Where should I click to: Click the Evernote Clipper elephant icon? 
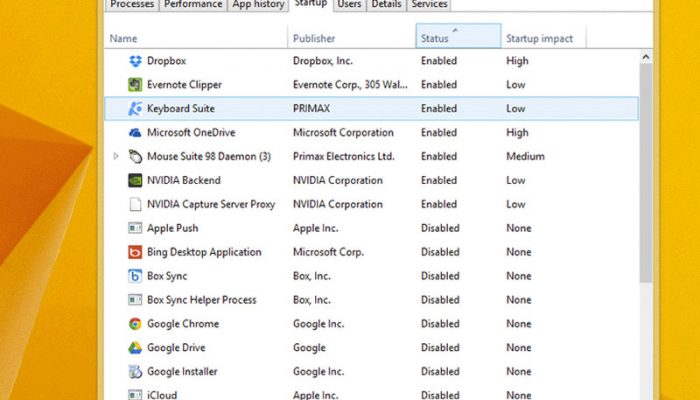point(135,84)
